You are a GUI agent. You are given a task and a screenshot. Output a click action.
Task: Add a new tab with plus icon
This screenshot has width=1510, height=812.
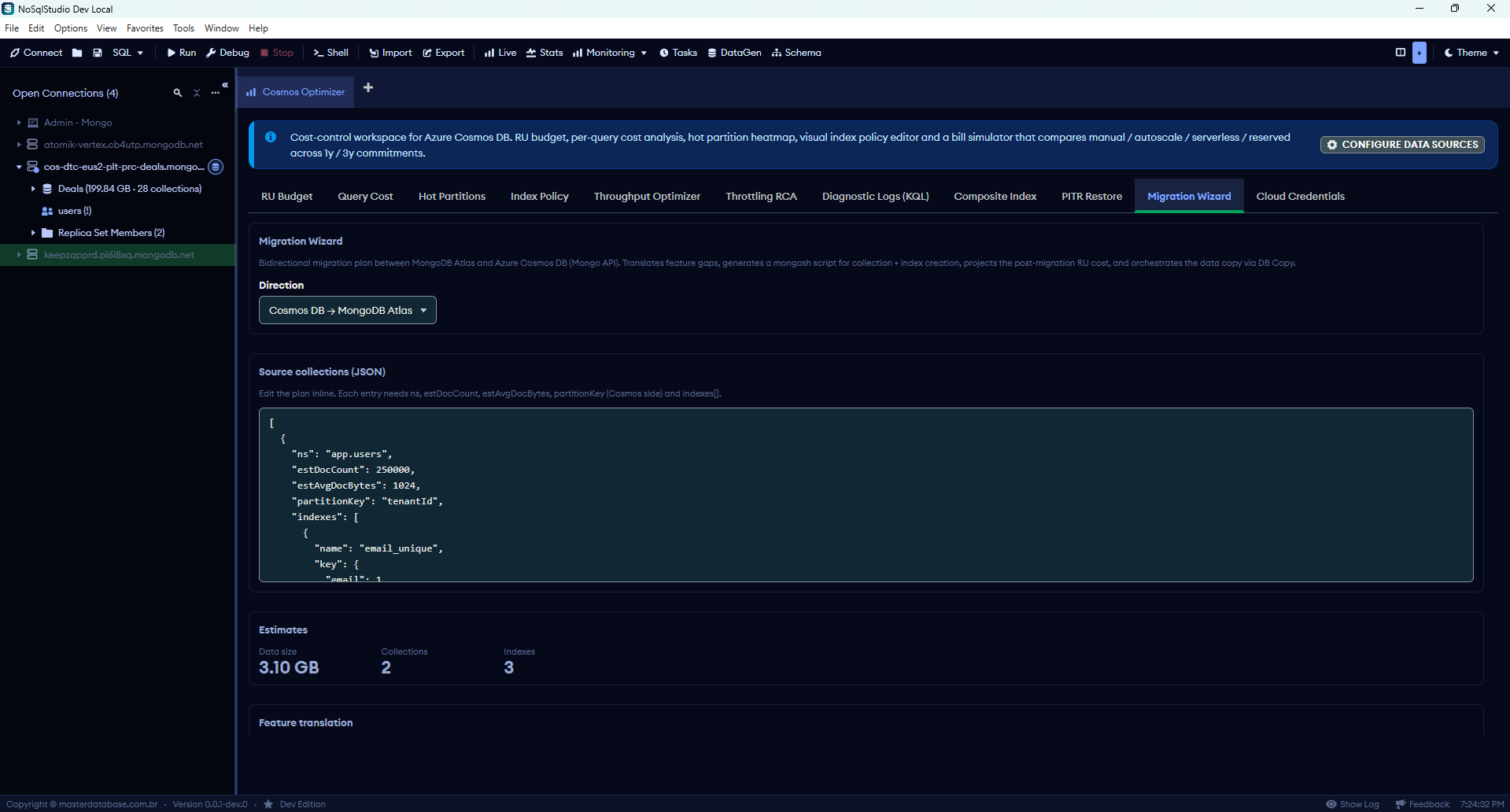click(x=368, y=87)
